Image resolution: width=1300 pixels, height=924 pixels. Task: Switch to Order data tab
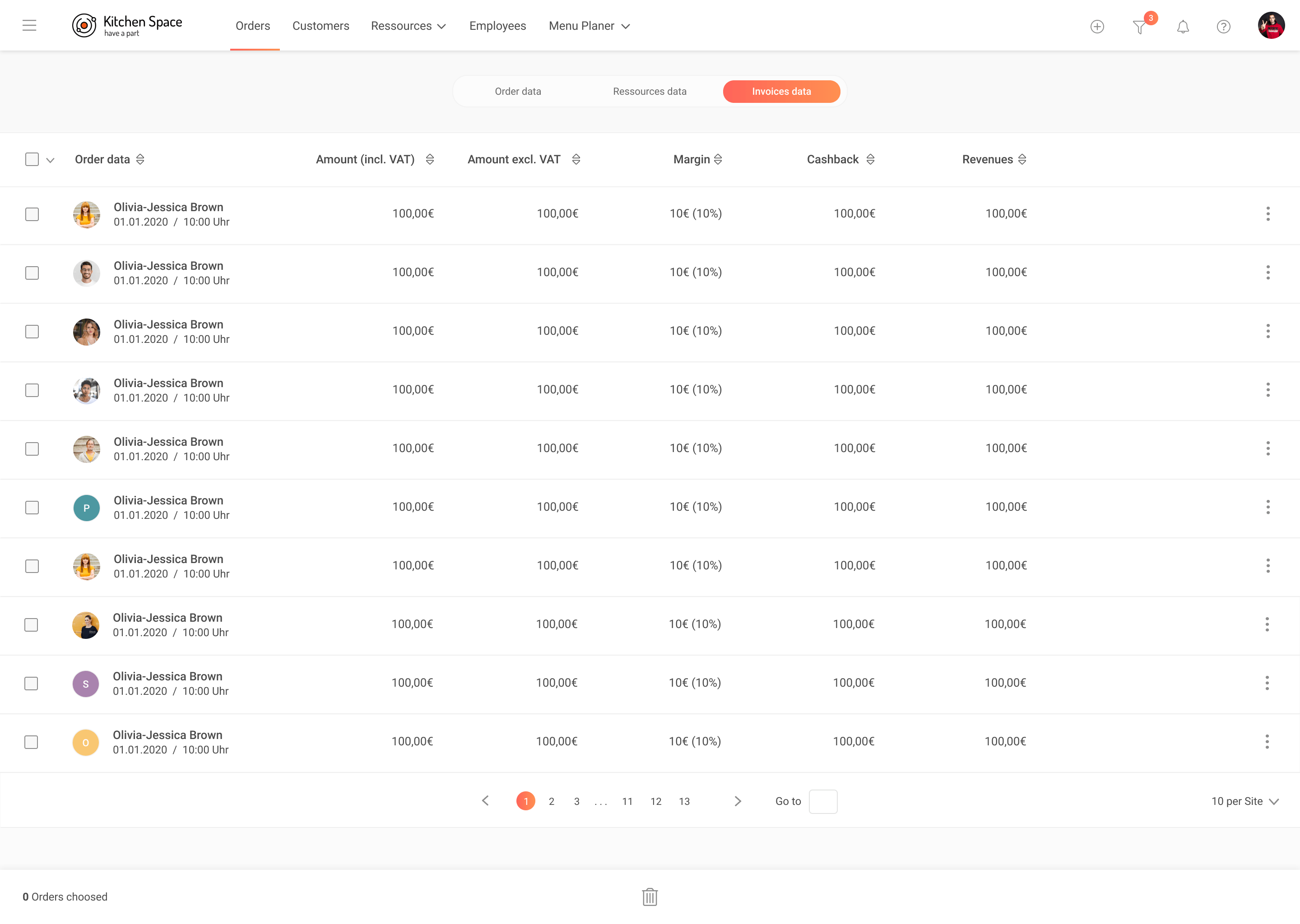click(518, 92)
